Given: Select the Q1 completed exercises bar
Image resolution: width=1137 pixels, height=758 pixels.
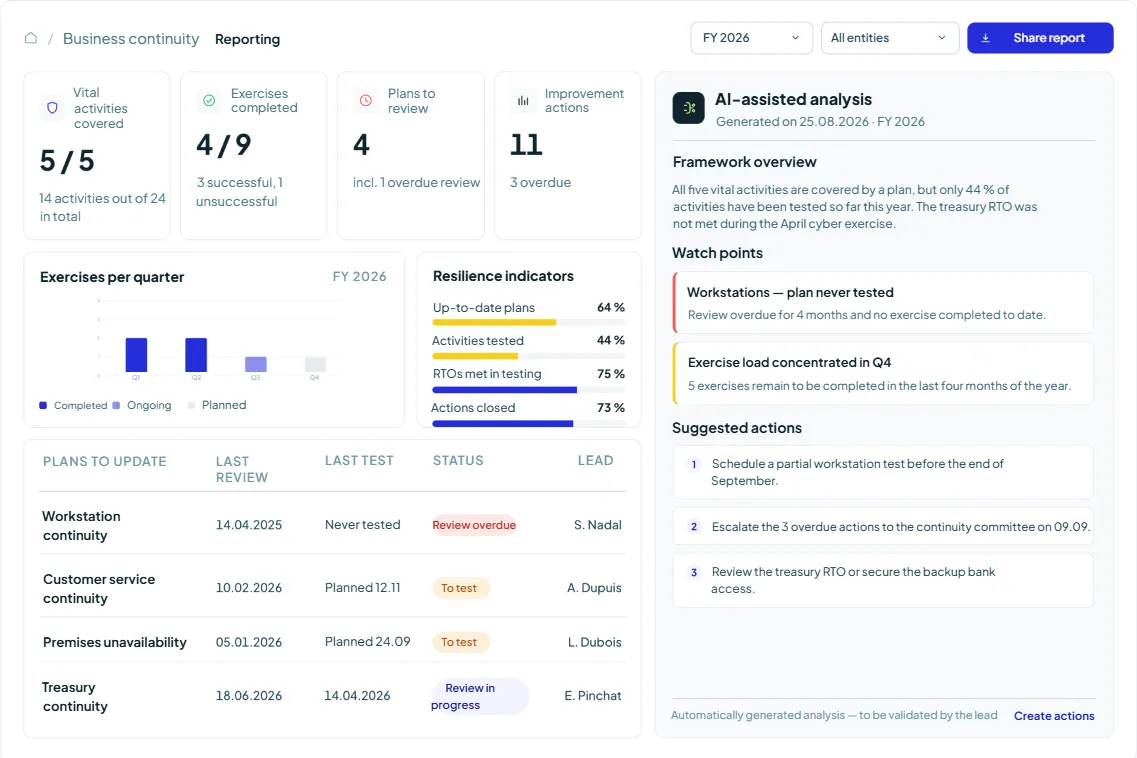Looking at the screenshot, I should pos(136,355).
